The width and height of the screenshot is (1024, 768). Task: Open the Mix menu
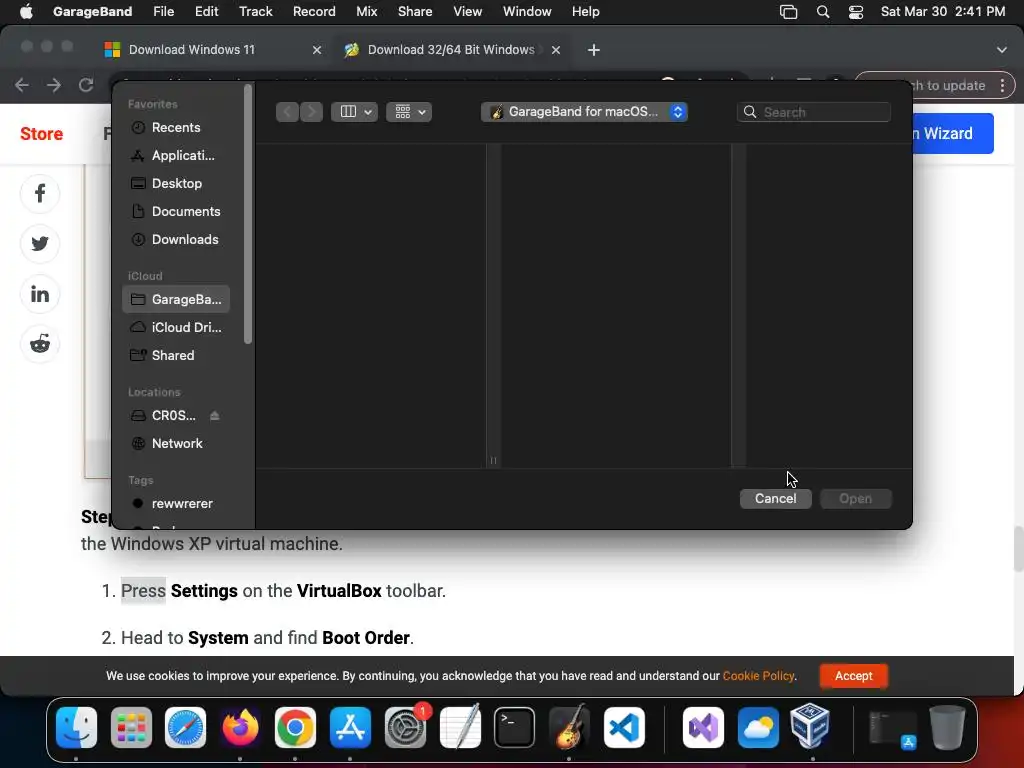tap(366, 11)
